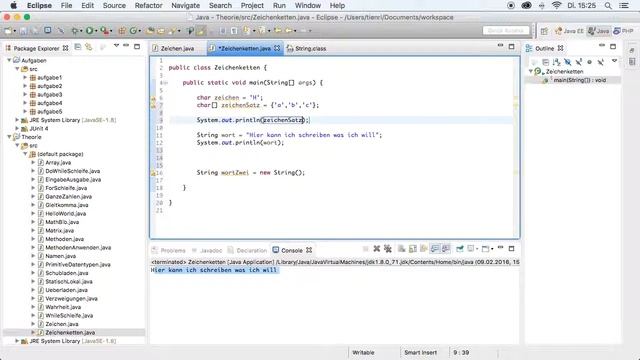Toggle Hide Non-Public Members in Outline
Image resolution: width=640 pixels, height=360 pixels.
coord(589,62)
